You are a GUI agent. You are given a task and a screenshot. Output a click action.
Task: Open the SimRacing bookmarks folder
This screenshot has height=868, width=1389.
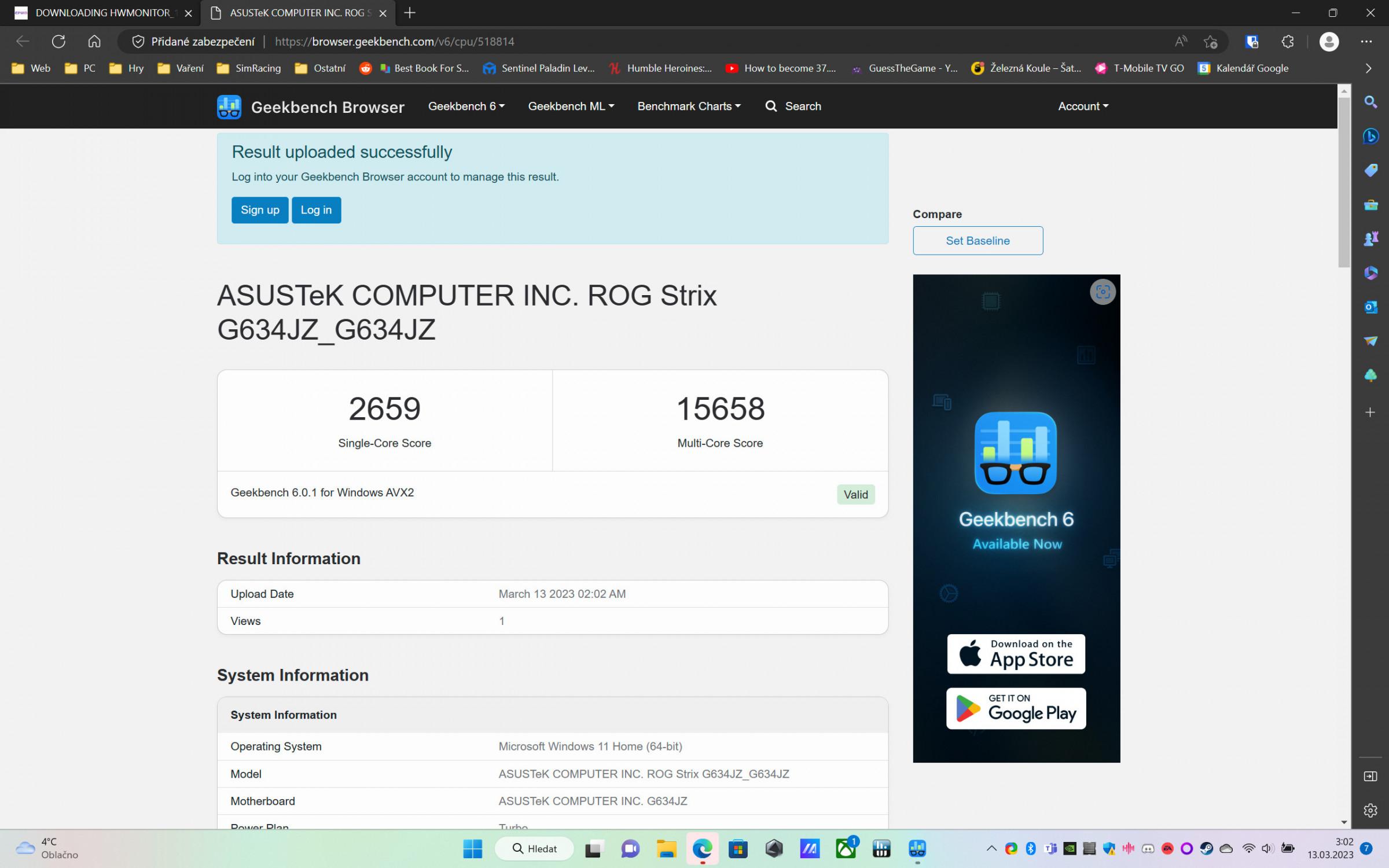[249, 68]
